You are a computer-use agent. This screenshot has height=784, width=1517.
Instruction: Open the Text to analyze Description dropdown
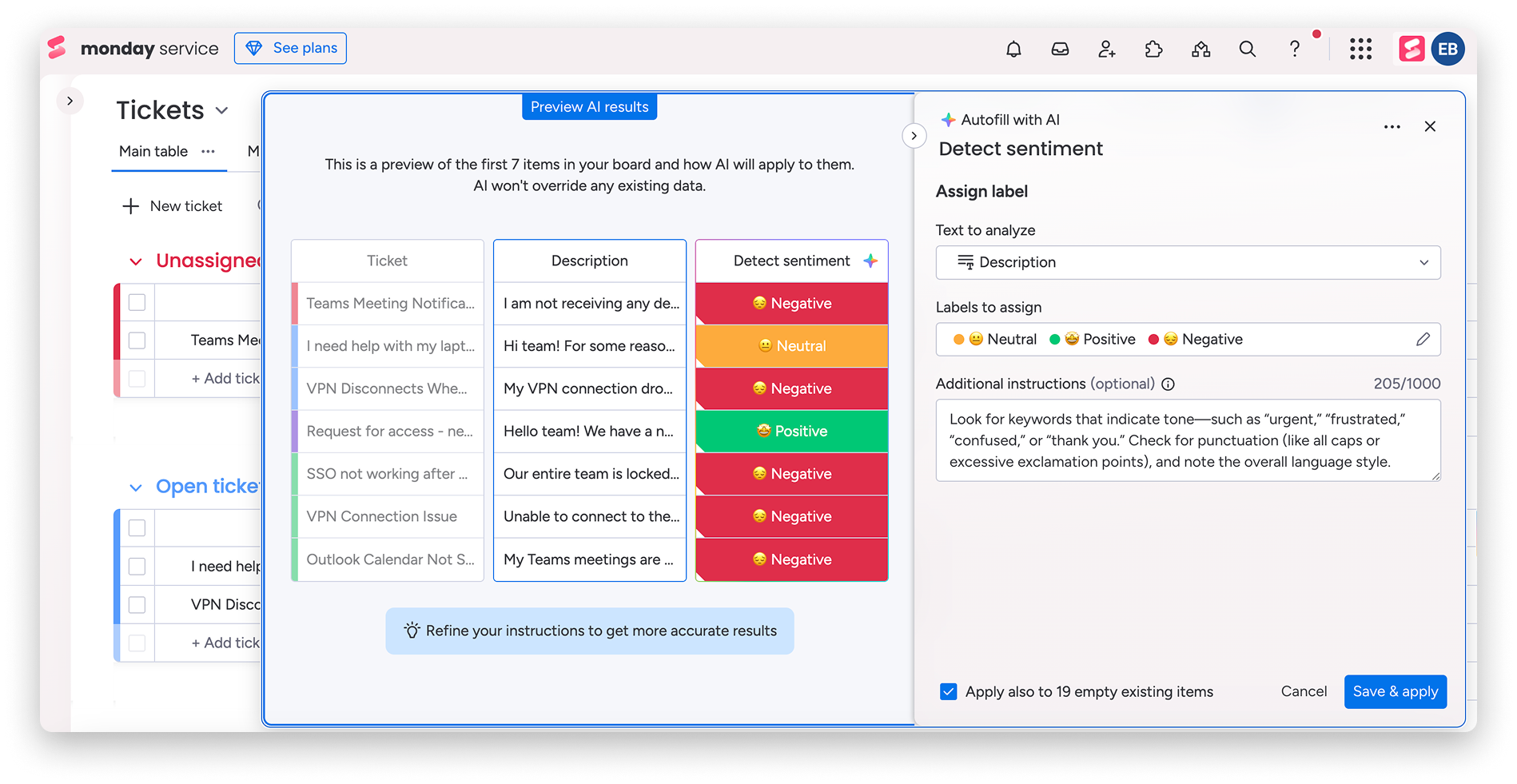click(1188, 262)
